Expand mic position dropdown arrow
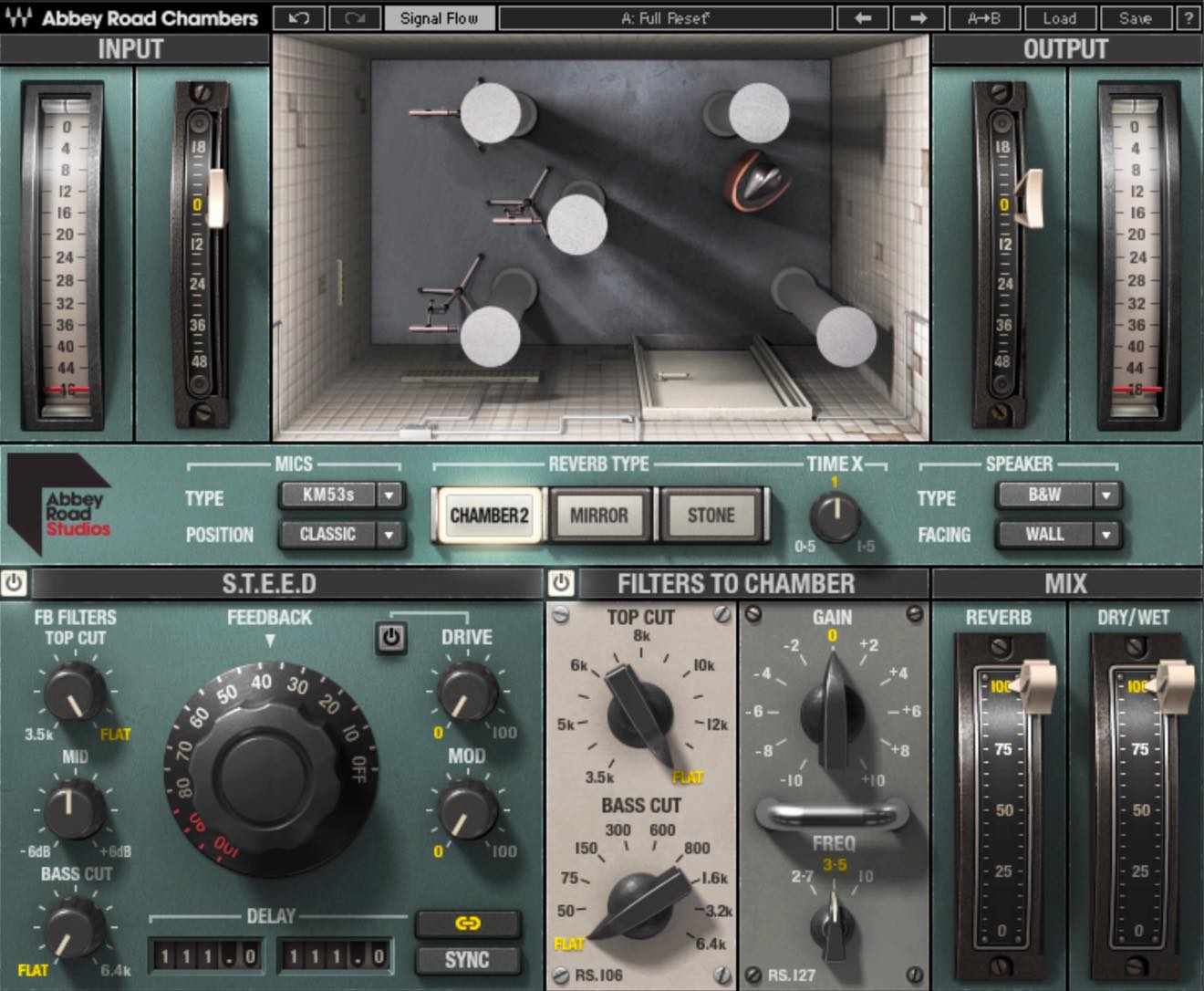Viewport: 1204px width, 991px height. pyautogui.click(x=389, y=534)
